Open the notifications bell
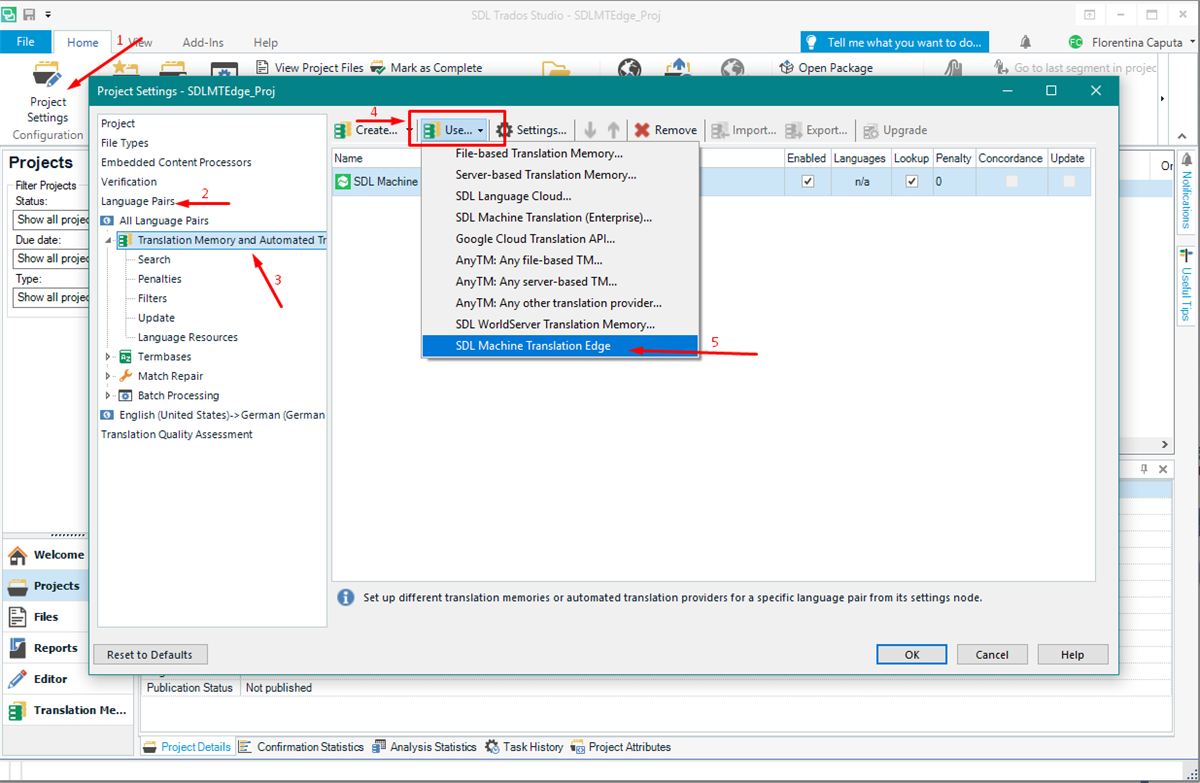This screenshot has width=1200, height=783. click(x=1025, y=42)
